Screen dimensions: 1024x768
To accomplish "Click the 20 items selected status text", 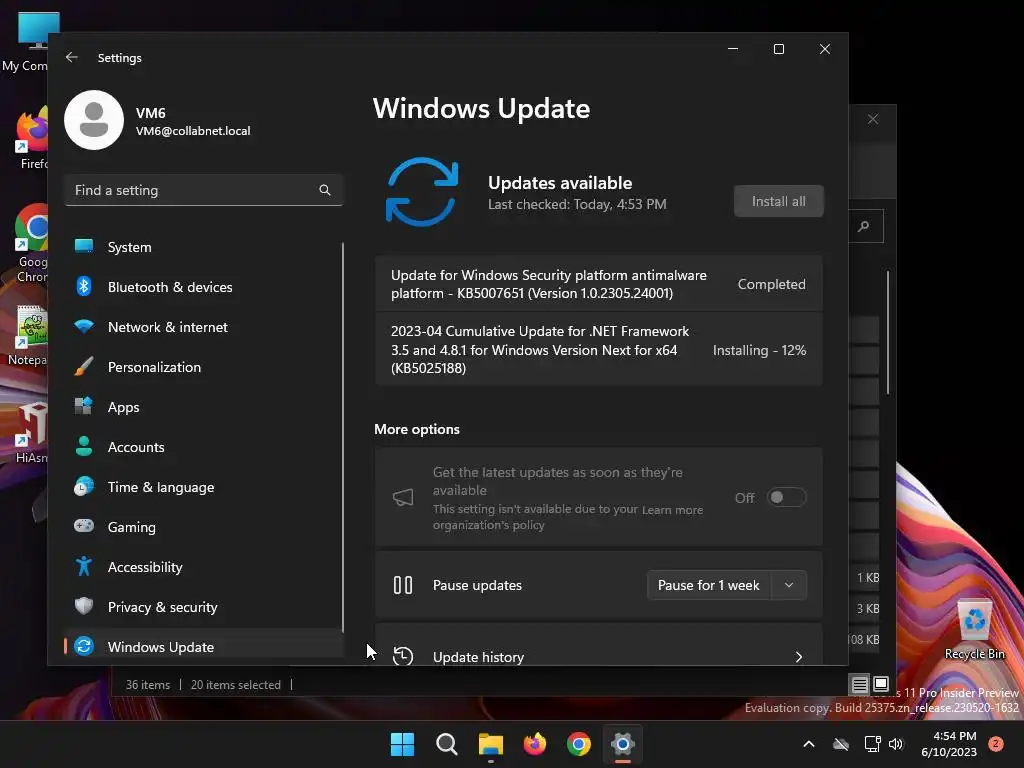I will click(x=235, y=684).
